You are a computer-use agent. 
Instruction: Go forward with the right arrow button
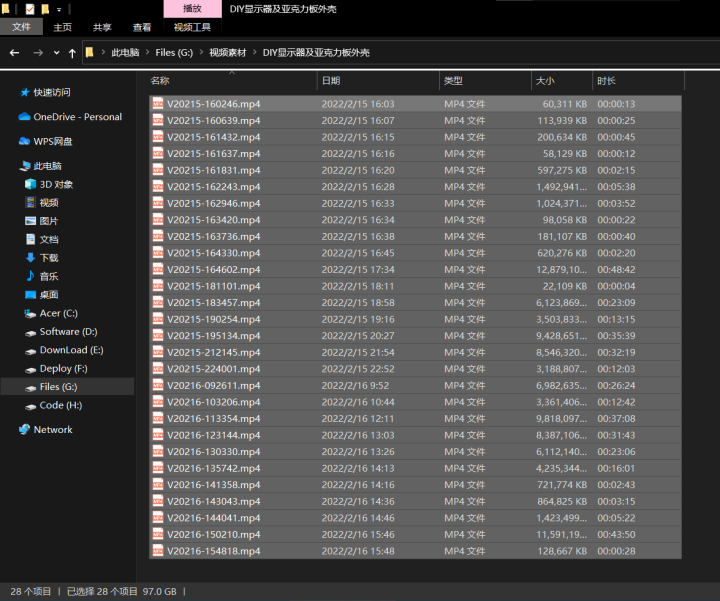tap(38, 53)
